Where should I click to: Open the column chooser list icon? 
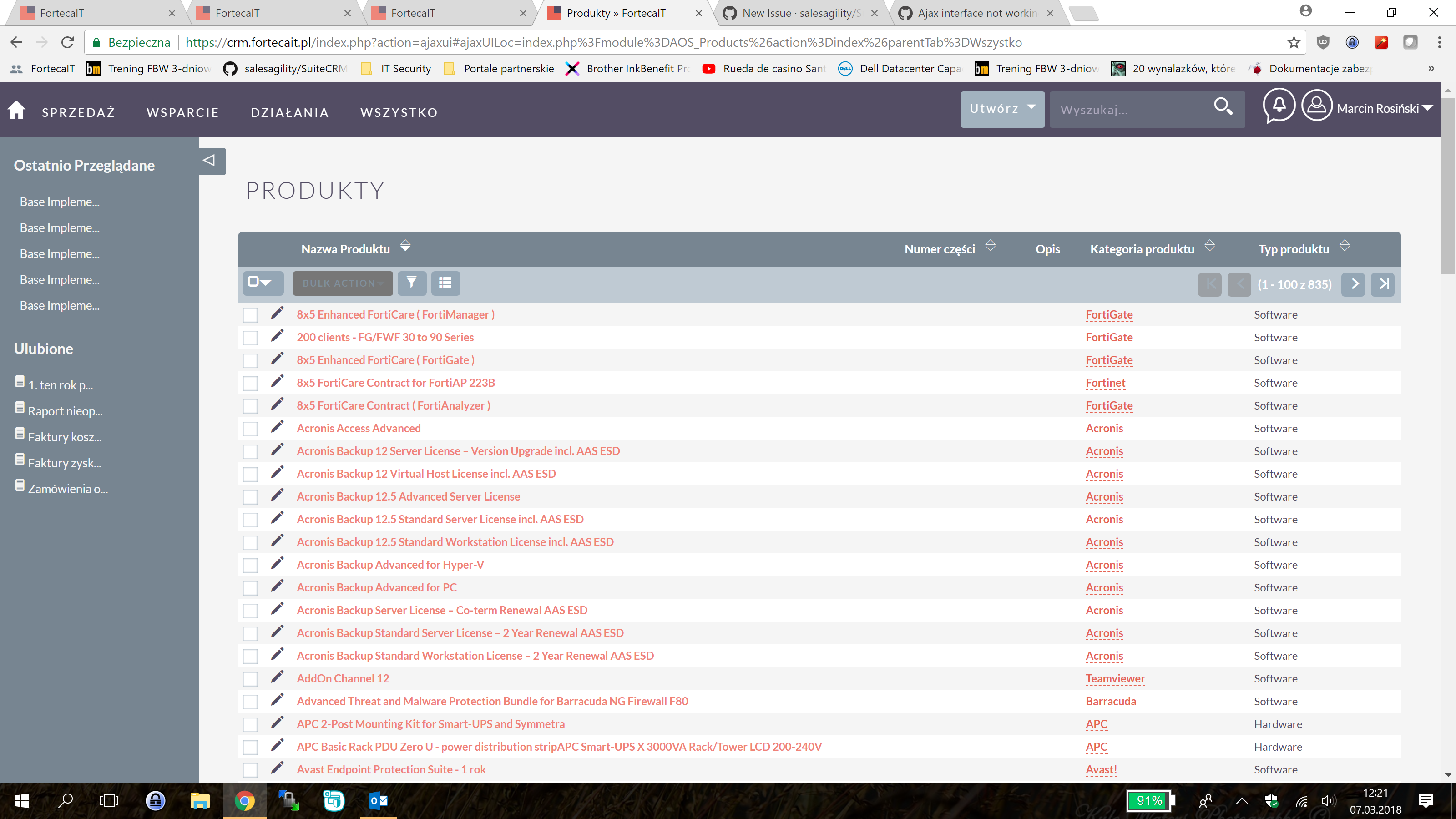(x=445, y=283)
